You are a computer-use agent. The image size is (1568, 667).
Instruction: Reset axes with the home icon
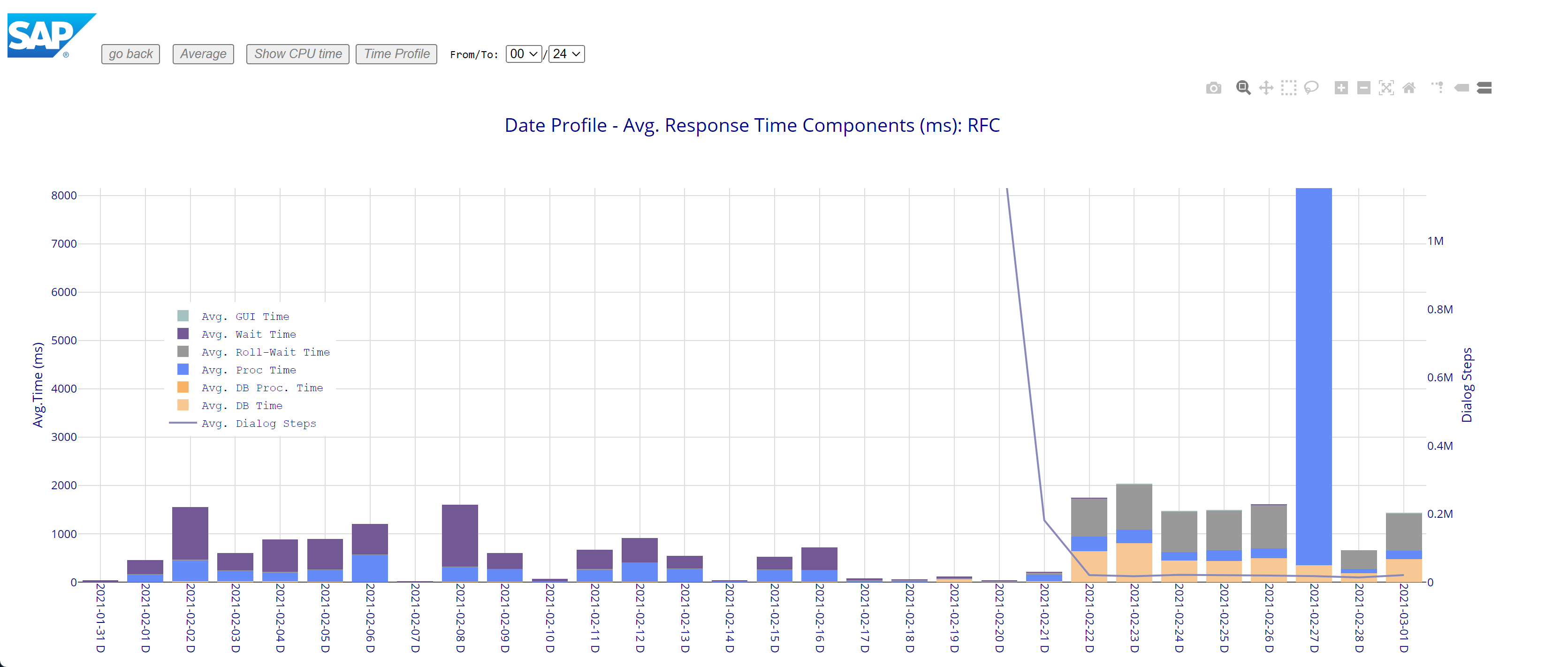tap(1408, 88)
